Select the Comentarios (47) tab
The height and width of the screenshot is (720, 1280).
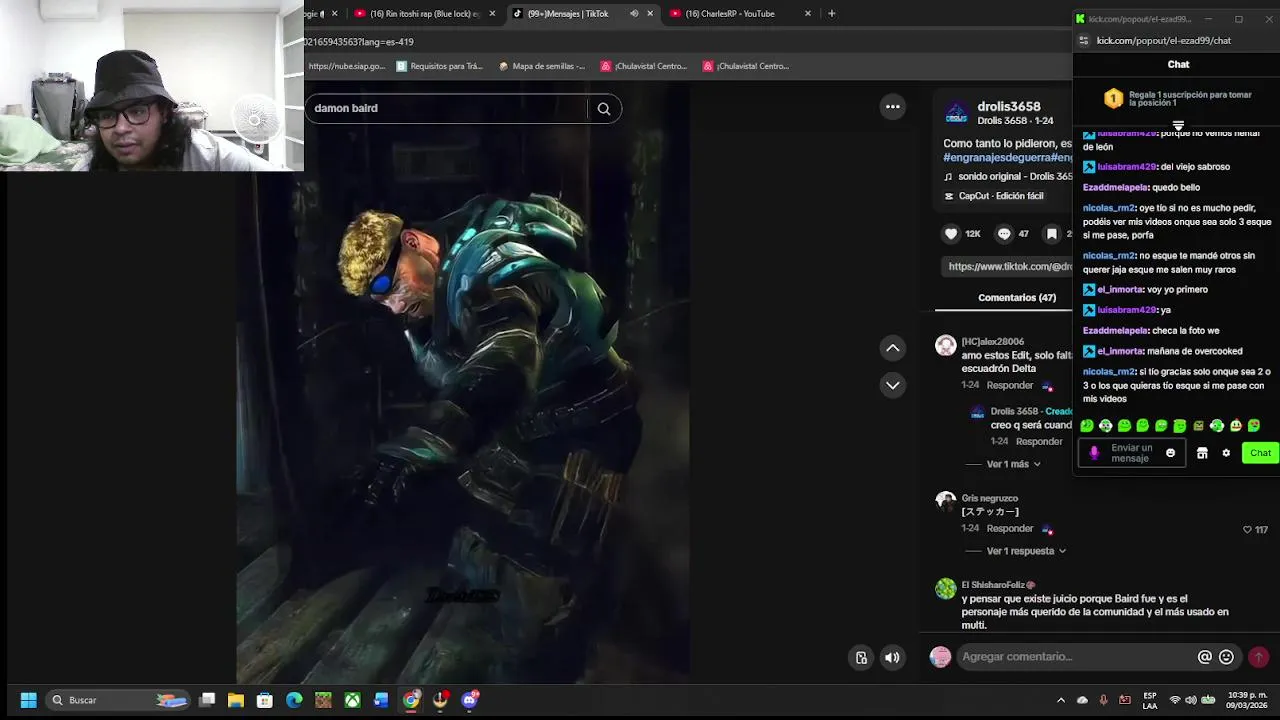(x=1016, y=298)
